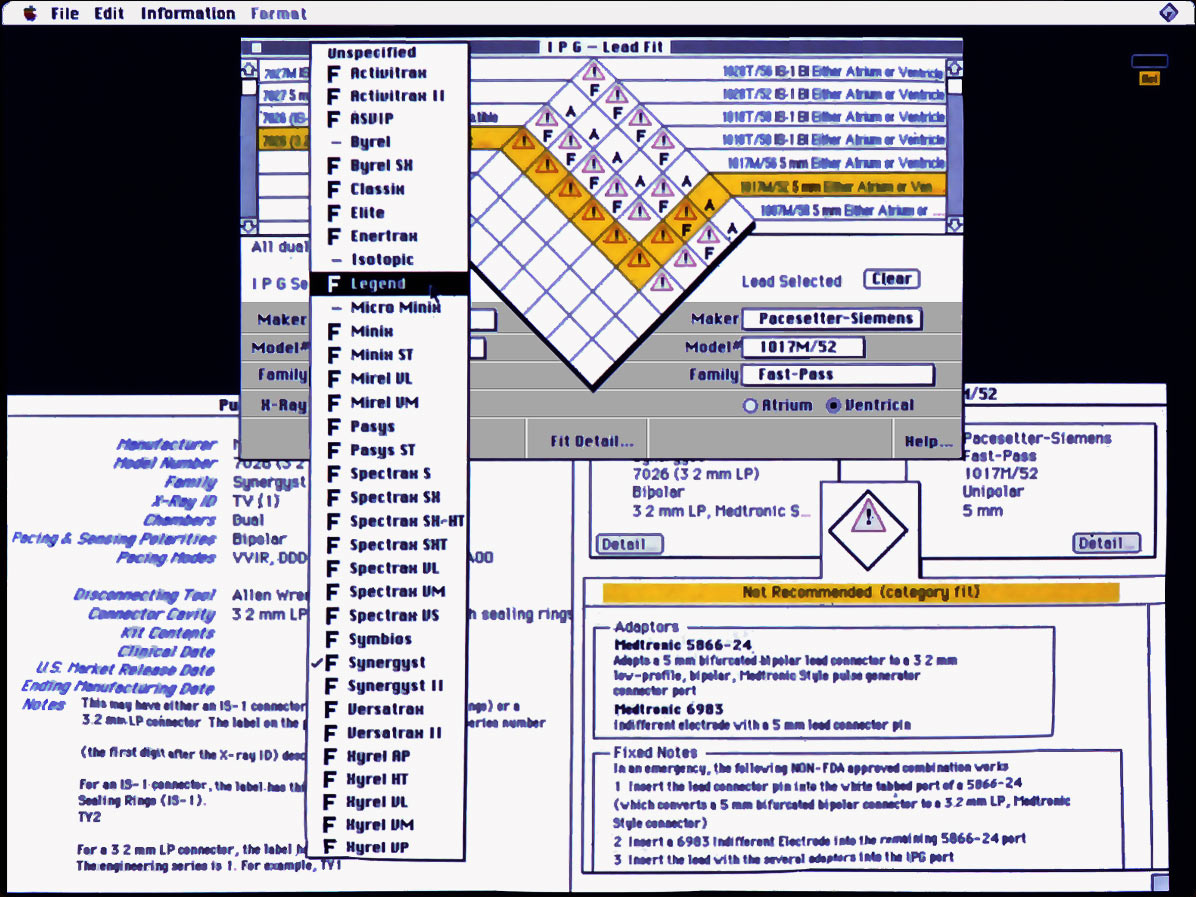Select lead row 1018T/50 IS-1 BI
The width and height of the screenshot is (1196, 897).
coord(834,140)
